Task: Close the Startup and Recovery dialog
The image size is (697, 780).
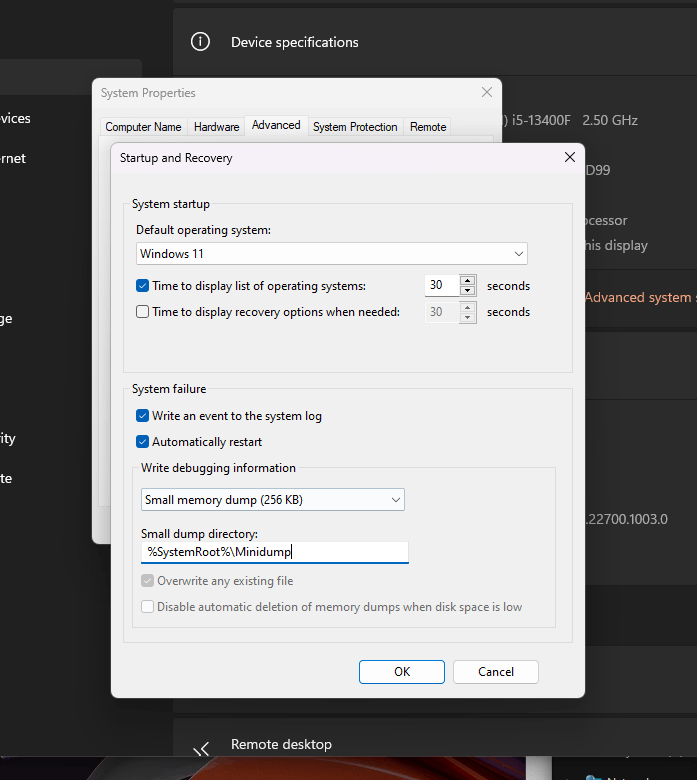Action: 570,157
